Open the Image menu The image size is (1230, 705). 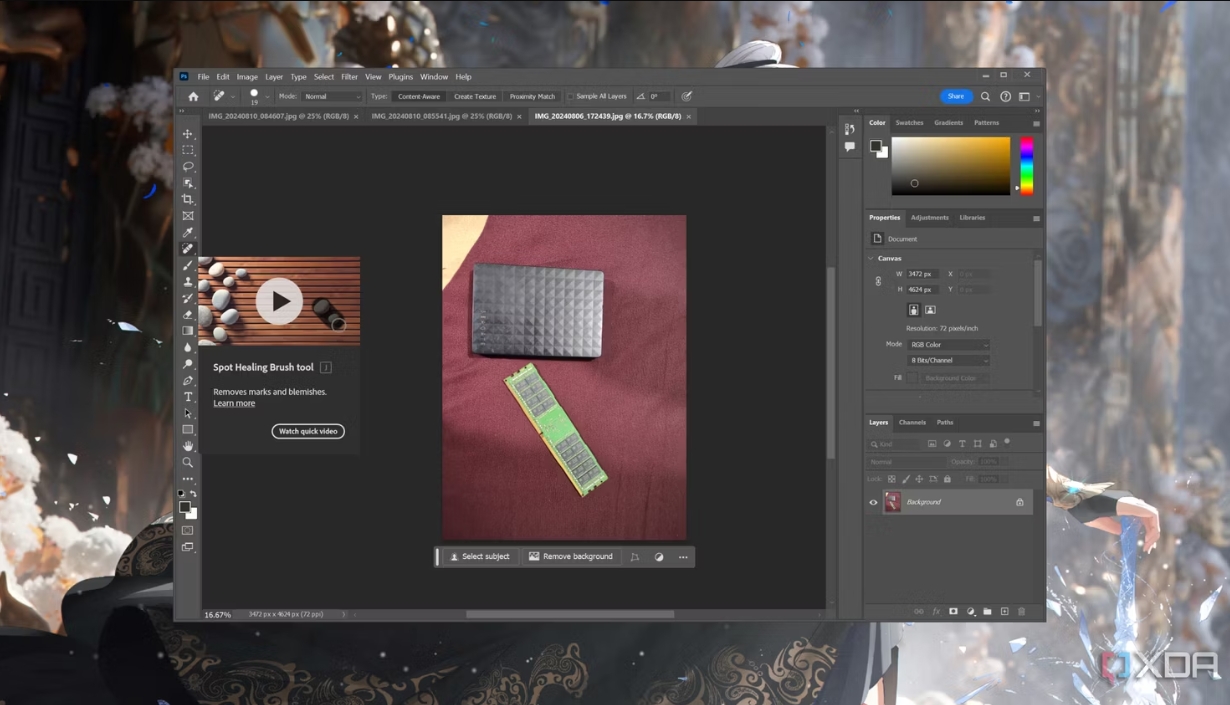(247, 77)
